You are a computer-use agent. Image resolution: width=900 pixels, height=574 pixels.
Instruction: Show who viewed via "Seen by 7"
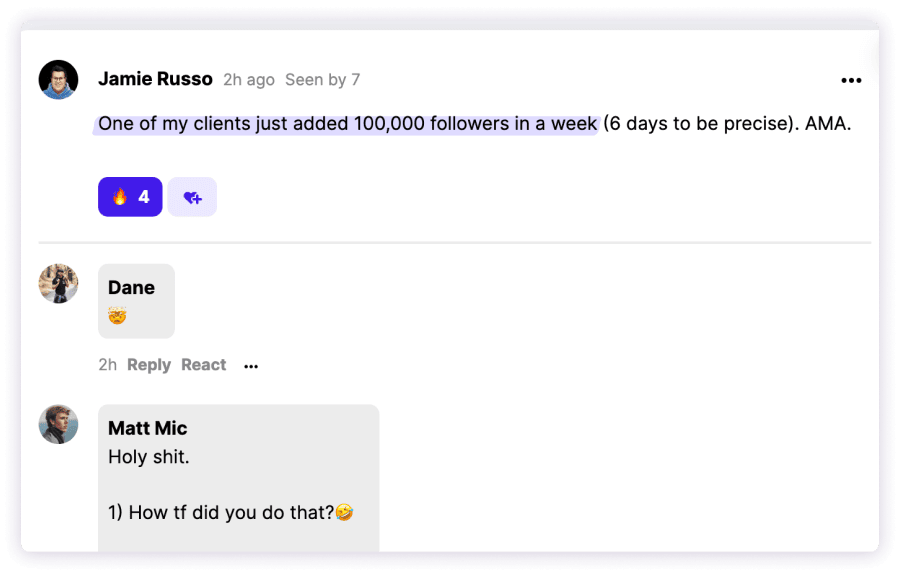[323, 80]
